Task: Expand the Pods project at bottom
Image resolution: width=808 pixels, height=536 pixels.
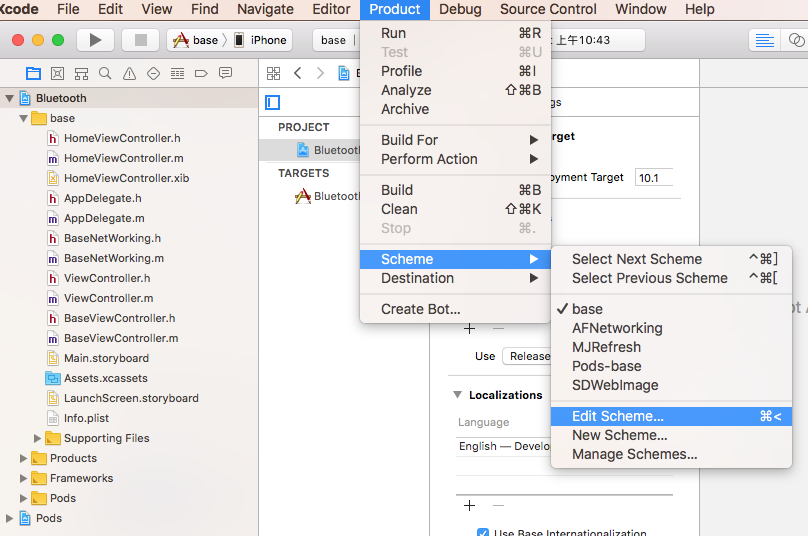Action: pos(9,518)
